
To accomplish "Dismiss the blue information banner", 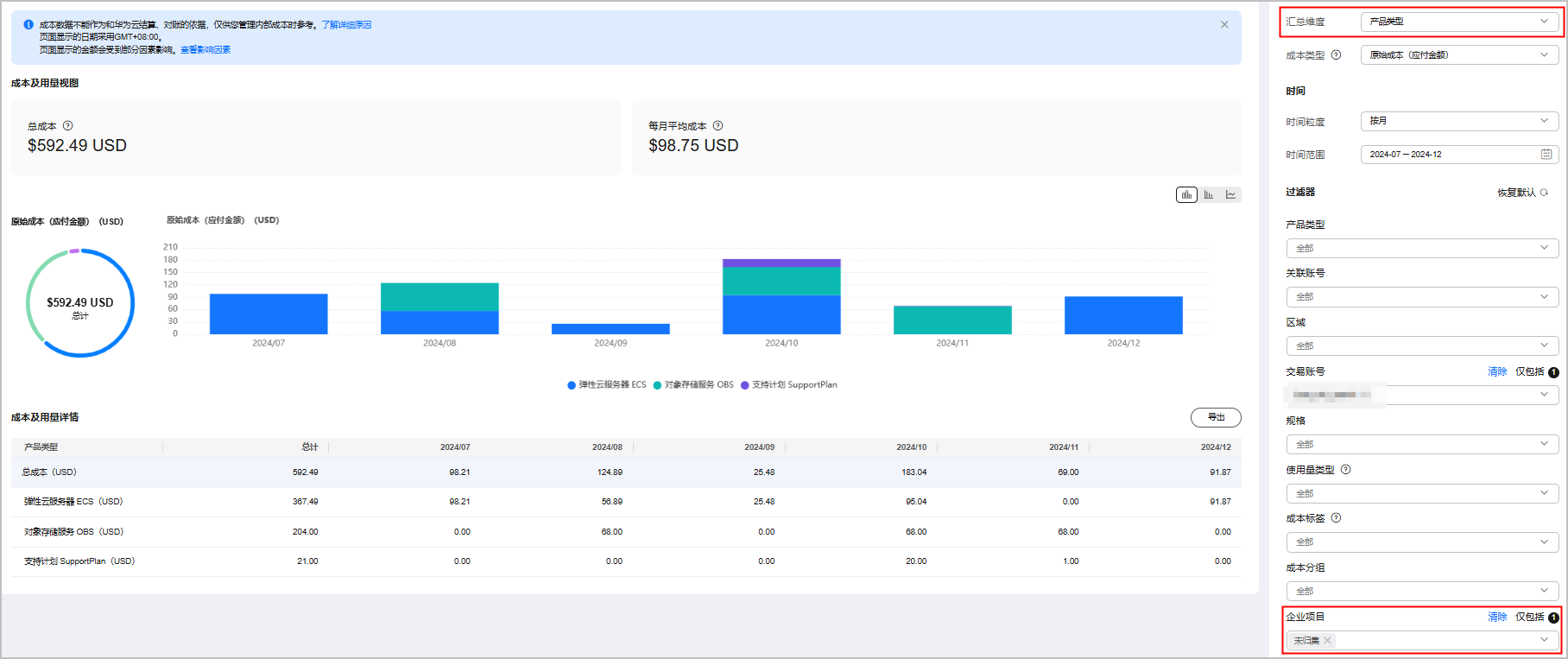I will point(1224,25).
